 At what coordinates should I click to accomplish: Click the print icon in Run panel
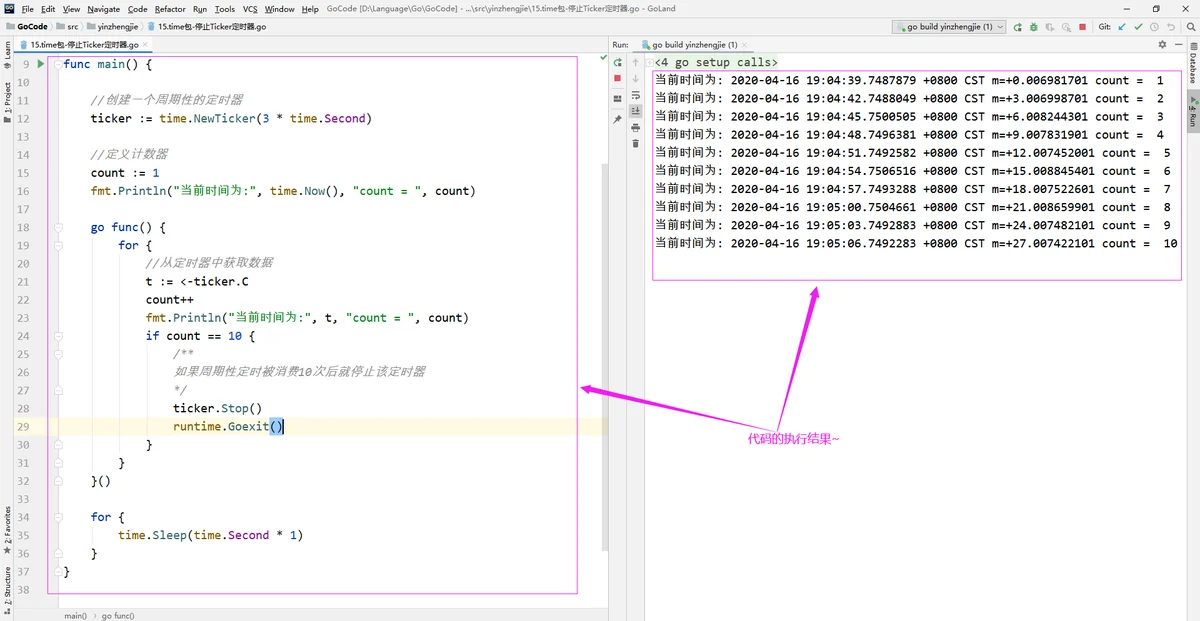point(635,127)
